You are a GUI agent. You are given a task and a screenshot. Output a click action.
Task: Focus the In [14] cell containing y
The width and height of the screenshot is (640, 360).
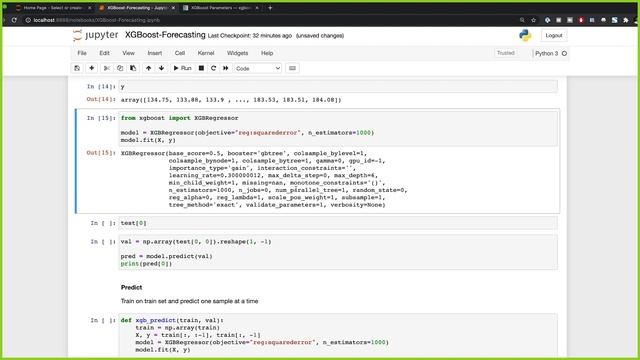point(338,87)
